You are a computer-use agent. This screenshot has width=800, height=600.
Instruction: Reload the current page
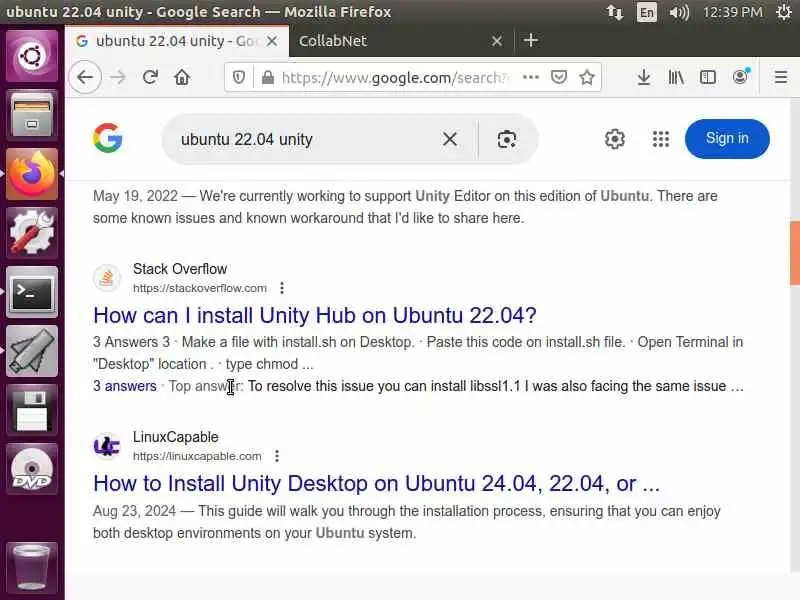coord(150,78)
